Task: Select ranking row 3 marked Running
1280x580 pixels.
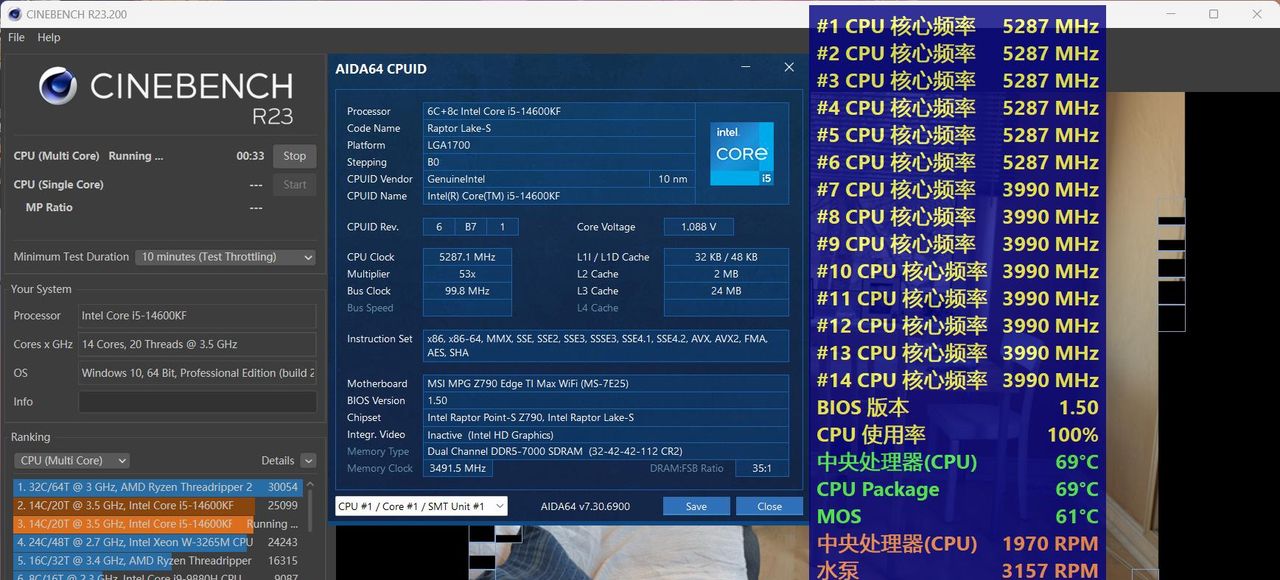Action: [158, 524]
